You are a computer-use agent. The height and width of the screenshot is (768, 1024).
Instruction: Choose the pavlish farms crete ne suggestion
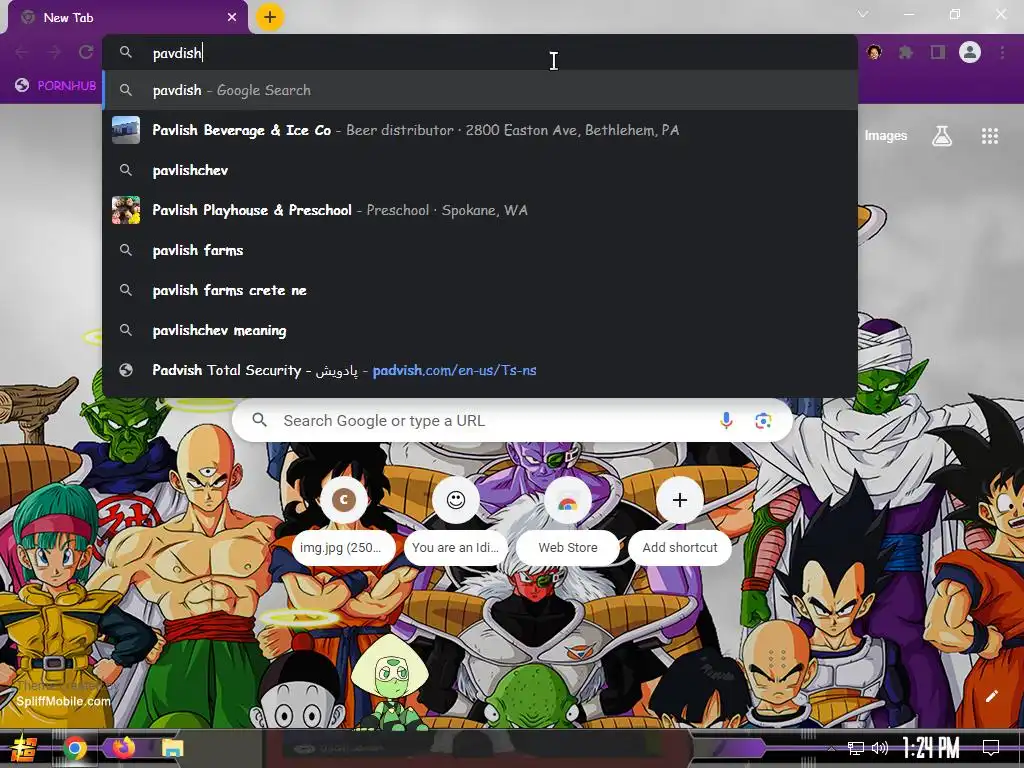(x=480, y=290)
